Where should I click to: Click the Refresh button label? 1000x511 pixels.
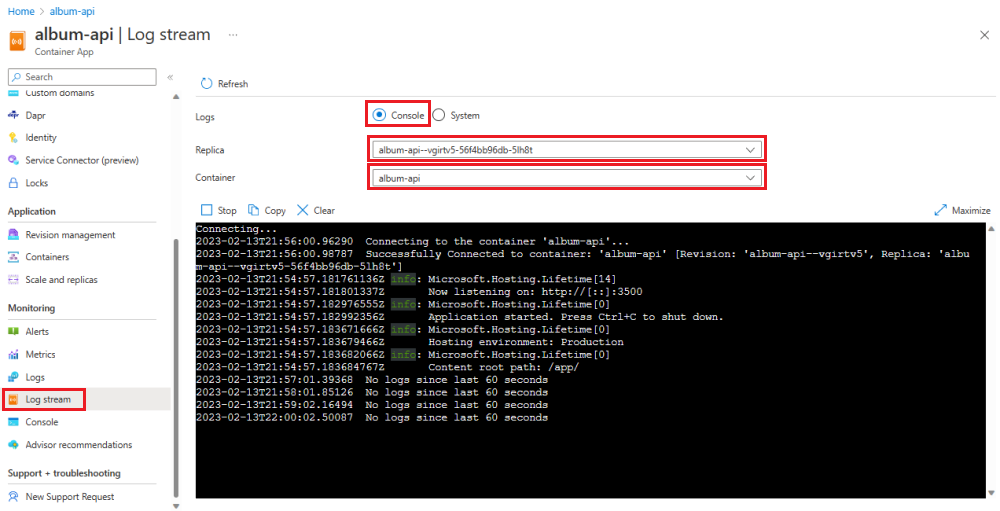click(x=233, y=84)
